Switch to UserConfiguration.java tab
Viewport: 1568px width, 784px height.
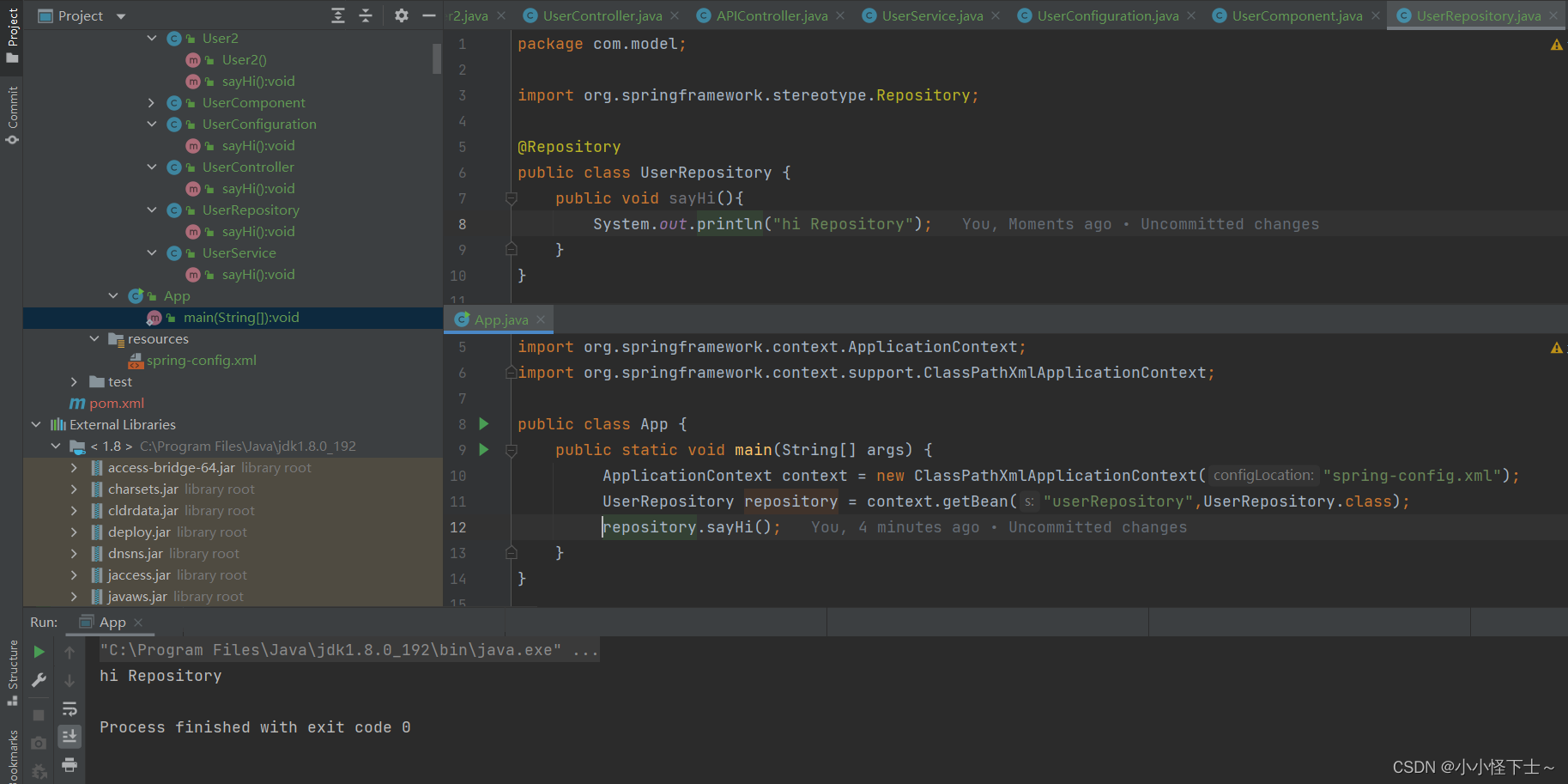click(1107, 15)
